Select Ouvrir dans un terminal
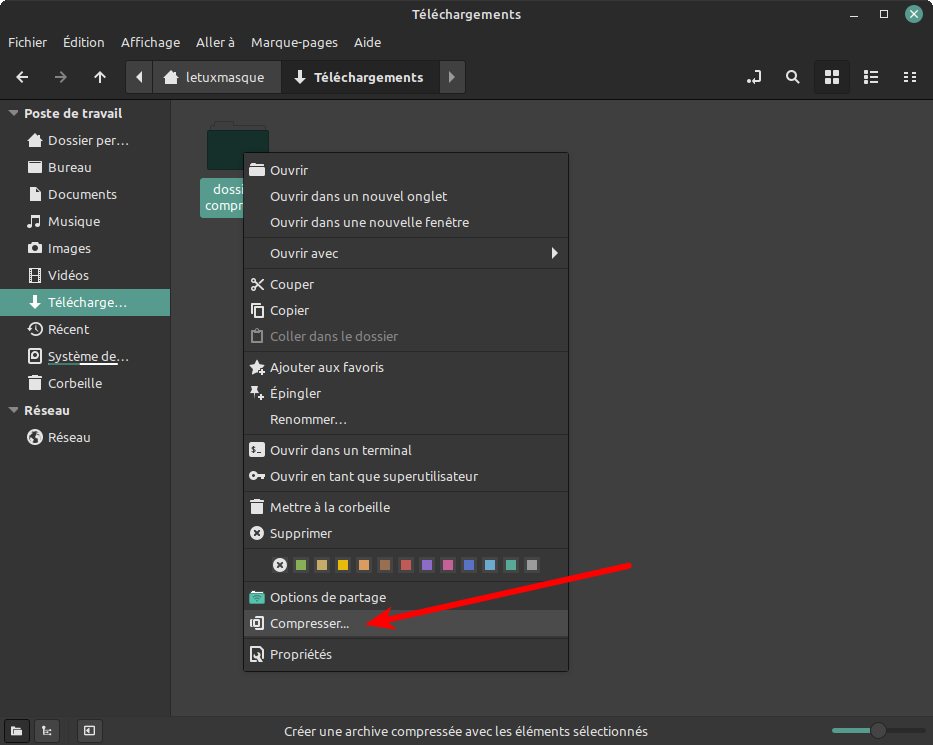 (x=406, y=450)
